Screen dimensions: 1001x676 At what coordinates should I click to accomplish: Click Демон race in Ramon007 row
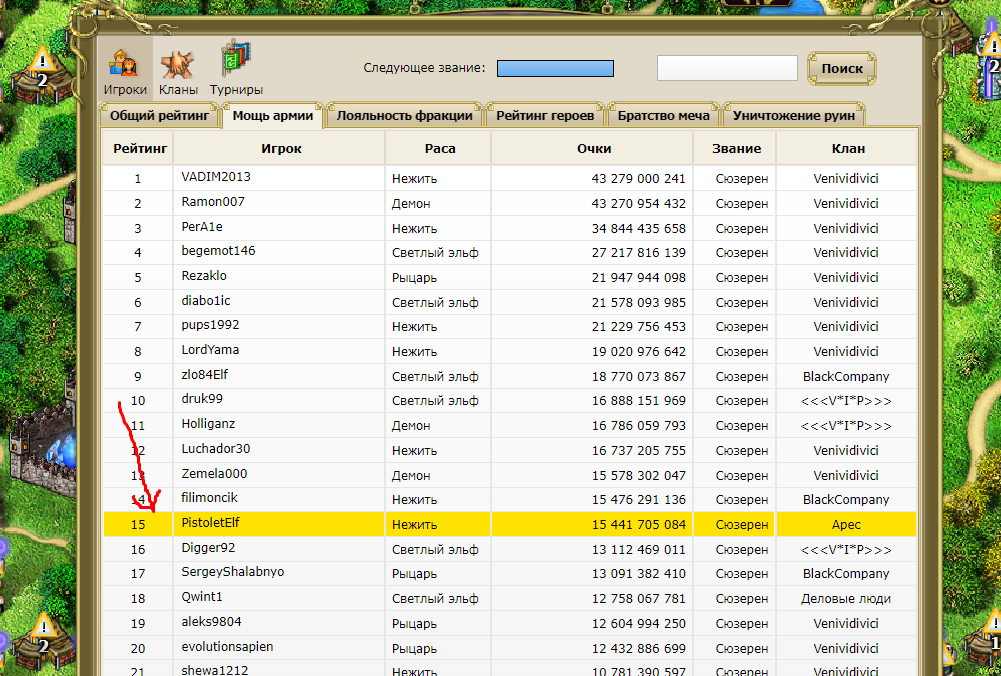411,204
